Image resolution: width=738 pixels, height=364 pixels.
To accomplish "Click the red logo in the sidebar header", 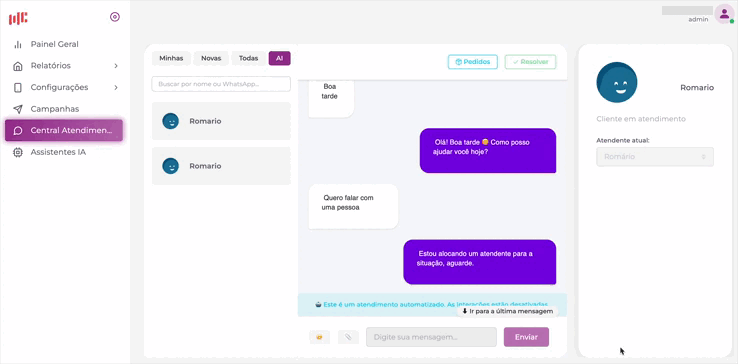I will coord(18,18).
